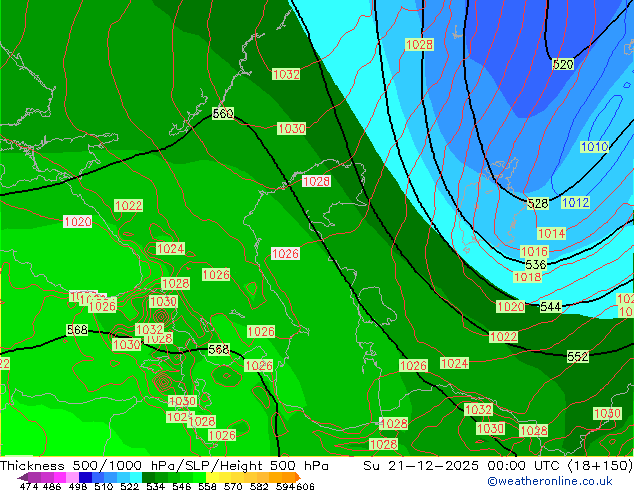Click the 560 height contour label

pos(223,113)
